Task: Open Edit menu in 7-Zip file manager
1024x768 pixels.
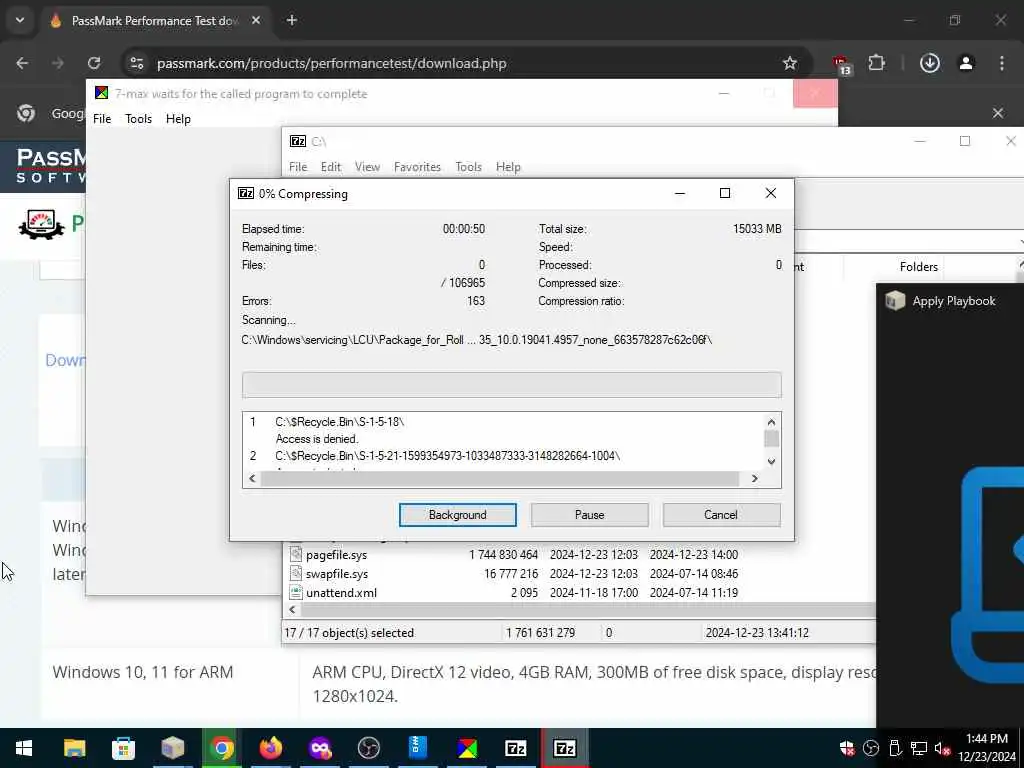Action: click(x=331, y=167)
